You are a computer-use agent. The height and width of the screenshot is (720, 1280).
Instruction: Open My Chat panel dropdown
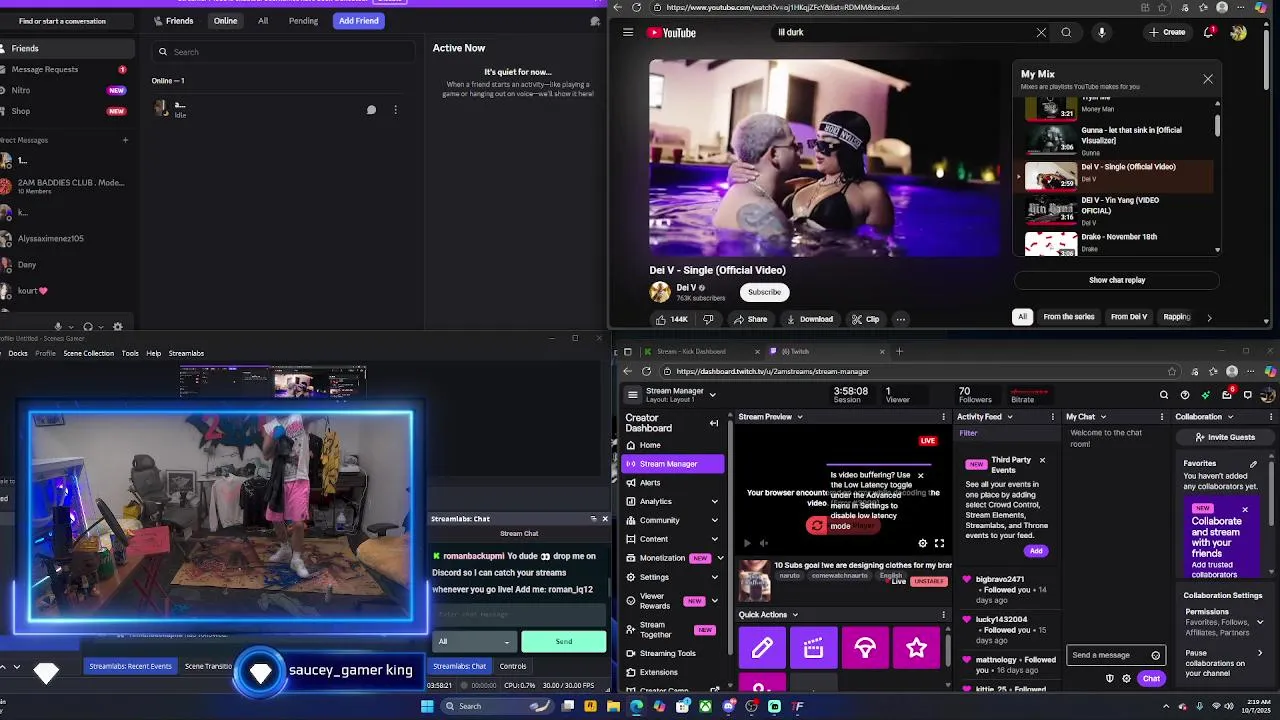point(1103,417)
